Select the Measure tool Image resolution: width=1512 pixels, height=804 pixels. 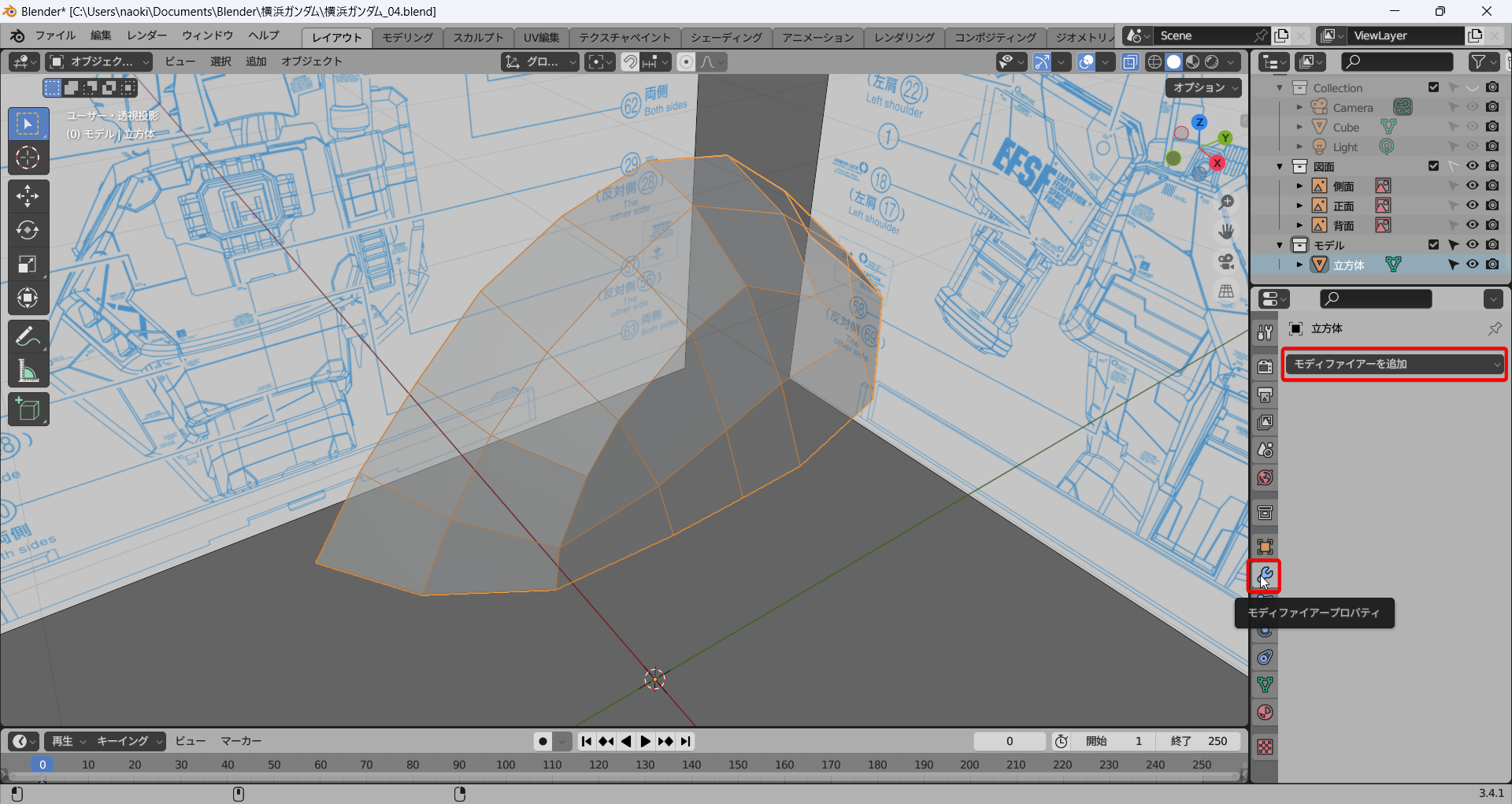[28, 371]
